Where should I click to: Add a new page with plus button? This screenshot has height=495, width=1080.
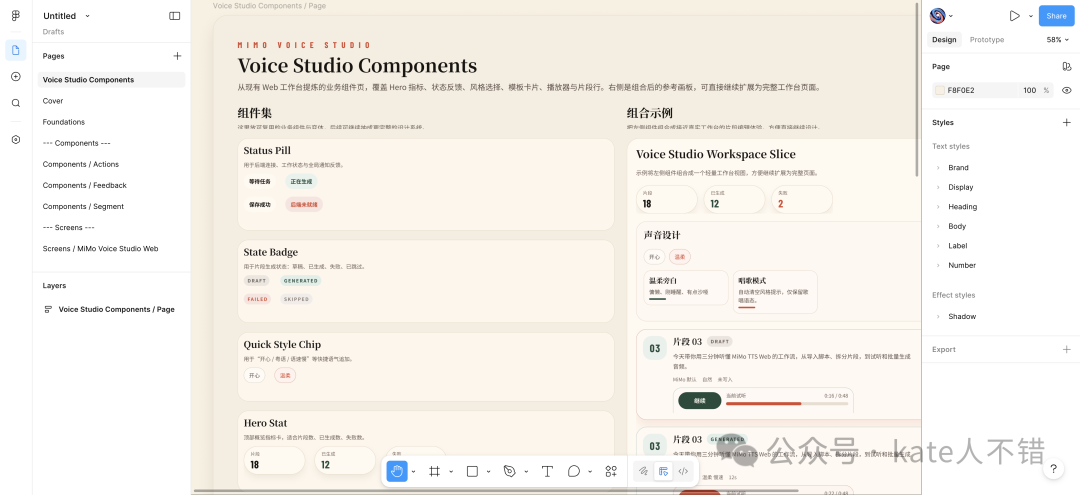tap(177, 56)
